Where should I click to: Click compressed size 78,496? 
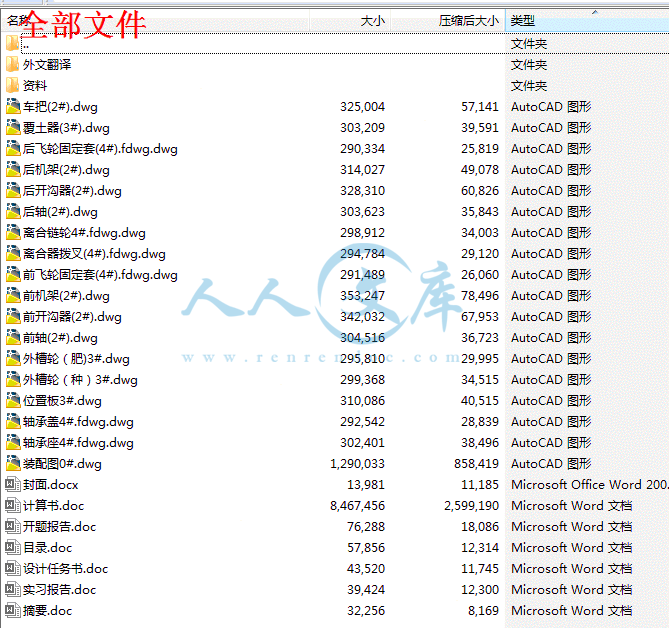[480, 296]
